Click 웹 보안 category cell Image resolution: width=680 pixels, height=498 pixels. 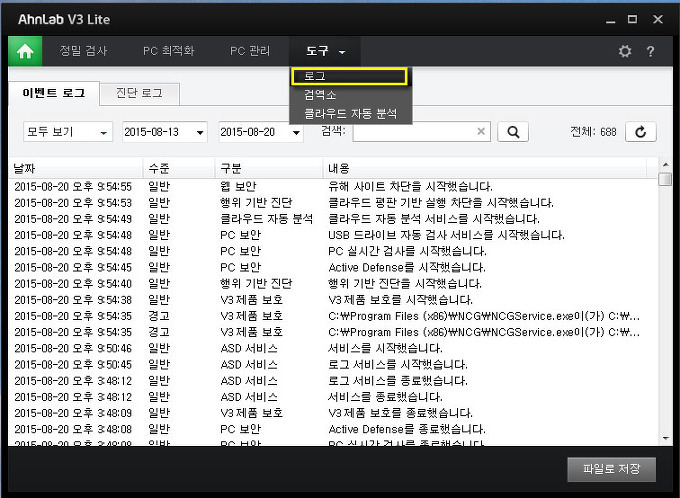(238, 187)
